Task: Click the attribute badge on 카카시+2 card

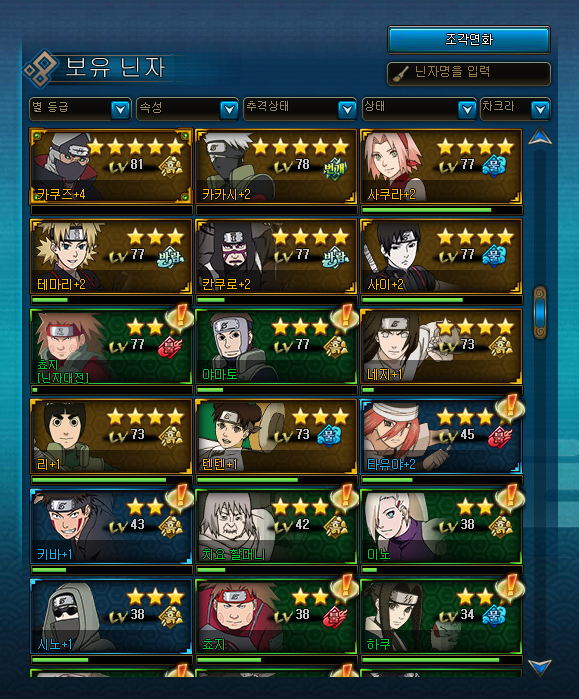Action: point(335,169)
